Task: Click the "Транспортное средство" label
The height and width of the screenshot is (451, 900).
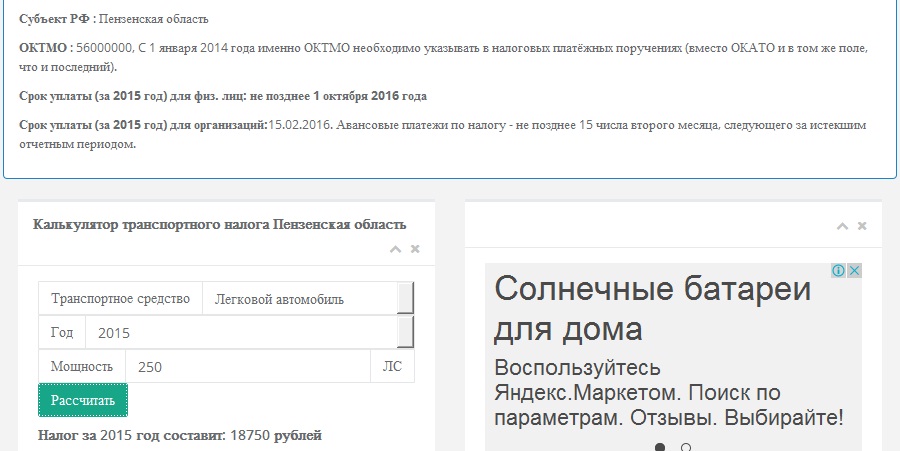Action: coord(120,299)
